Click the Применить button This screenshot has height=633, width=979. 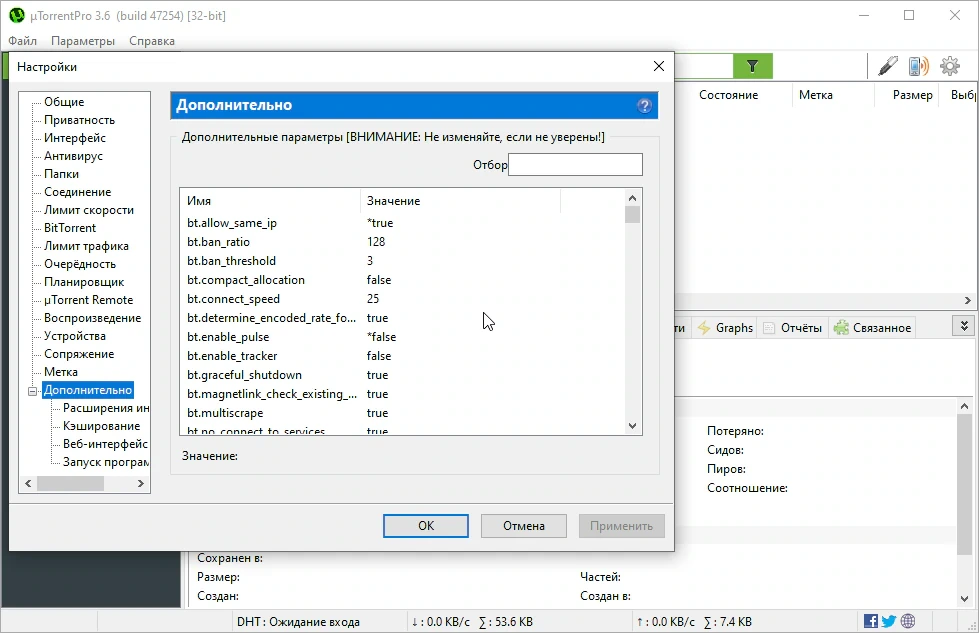(621, 526)
